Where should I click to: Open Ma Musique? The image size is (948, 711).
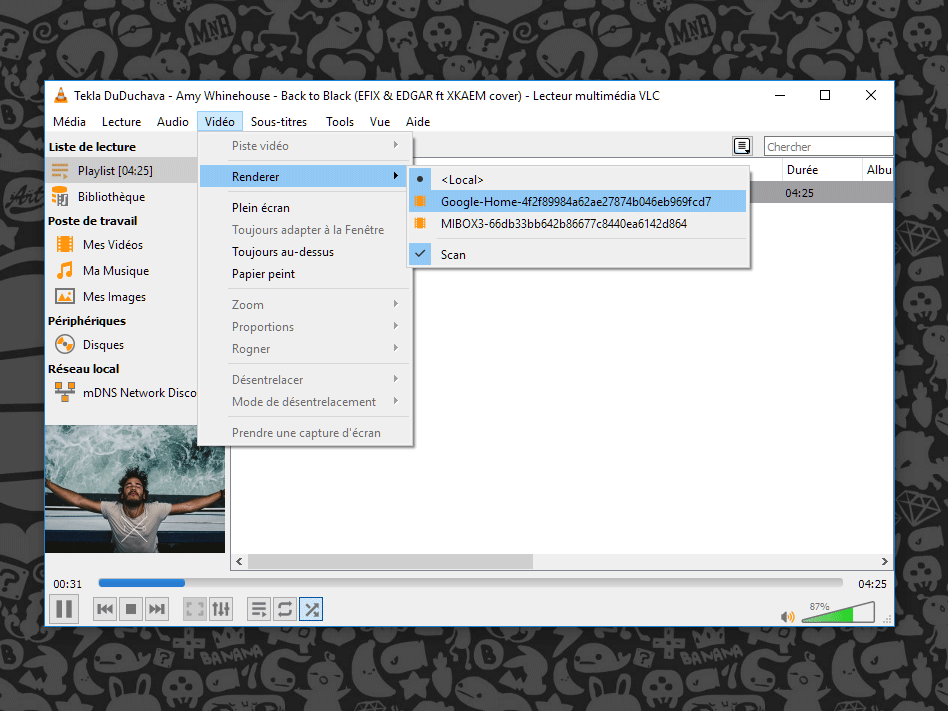[x=122, y=270]
